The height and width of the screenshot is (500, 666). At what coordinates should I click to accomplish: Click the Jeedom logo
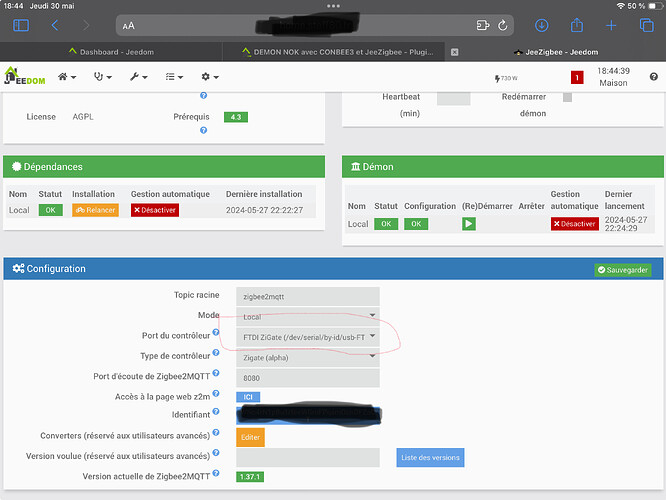pyautogui.click(x=25, y=76)
